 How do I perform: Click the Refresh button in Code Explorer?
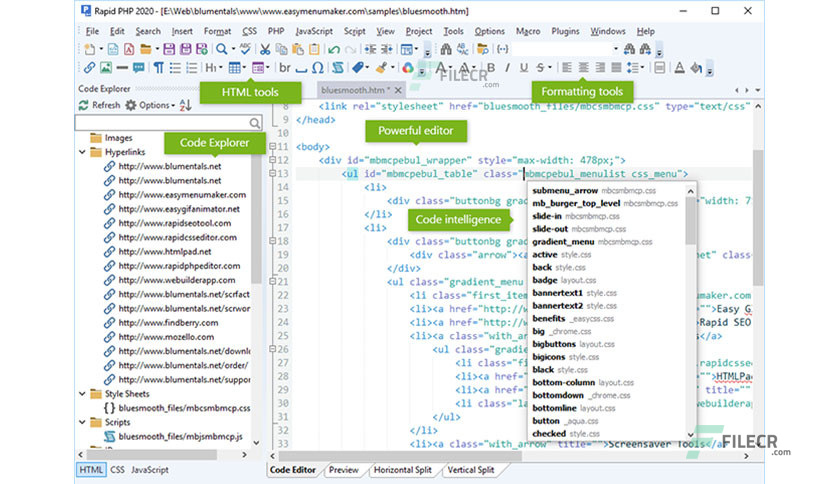tap(100, 105)
